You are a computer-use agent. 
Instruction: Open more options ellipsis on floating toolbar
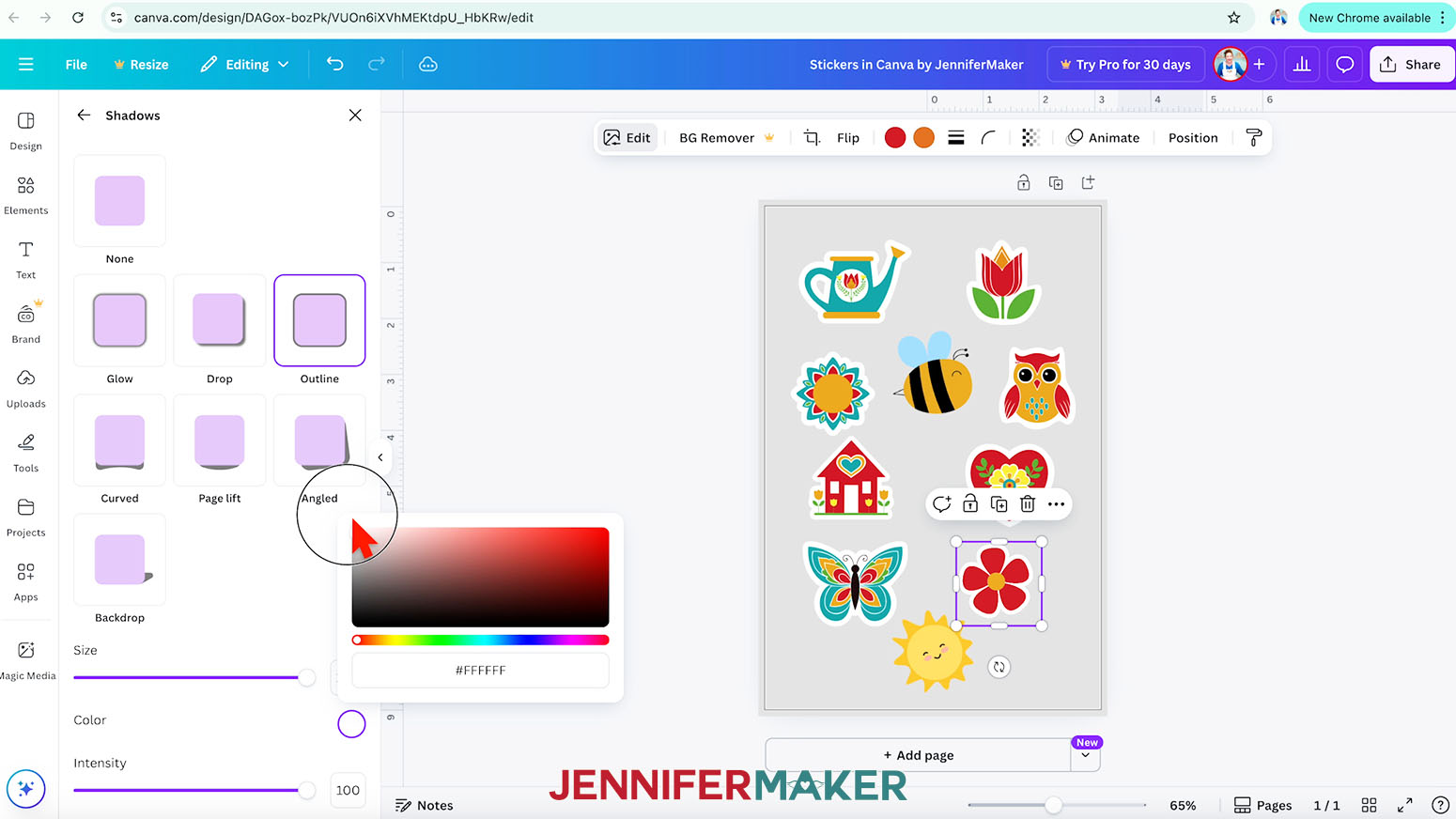[x=1056, y=504]
